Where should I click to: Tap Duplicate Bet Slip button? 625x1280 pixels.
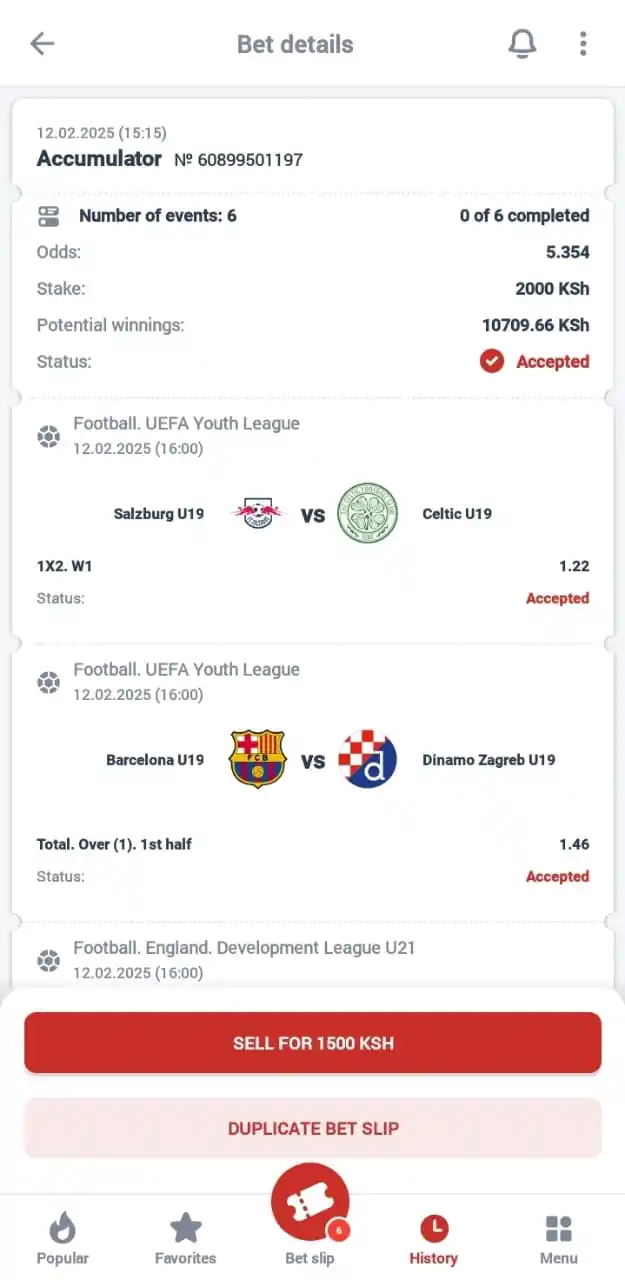click(313, 1128)
